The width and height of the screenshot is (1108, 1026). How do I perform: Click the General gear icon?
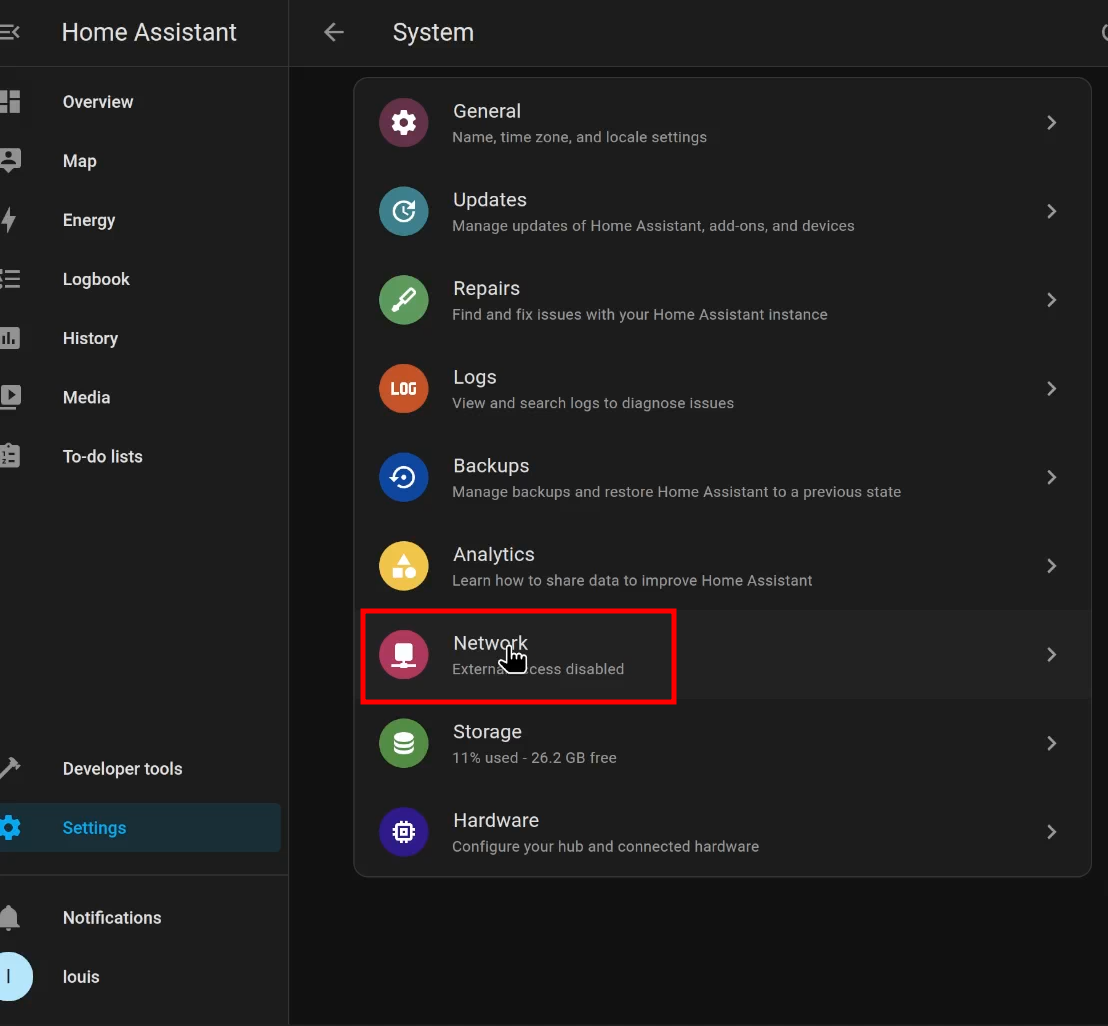coord(403,123)
